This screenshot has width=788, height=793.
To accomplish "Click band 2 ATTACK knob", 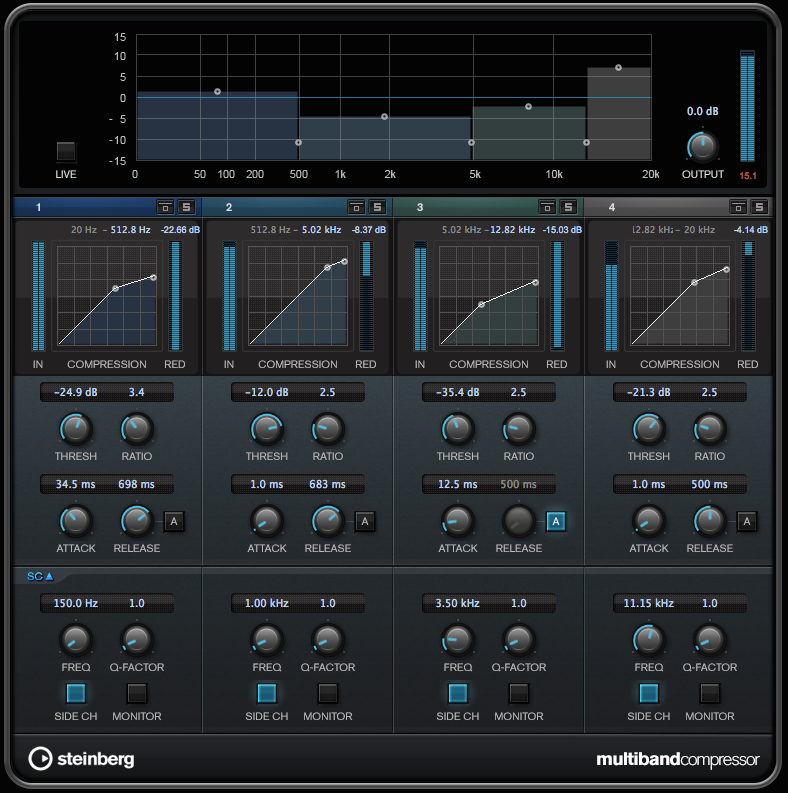I will (x=267, y=521).
